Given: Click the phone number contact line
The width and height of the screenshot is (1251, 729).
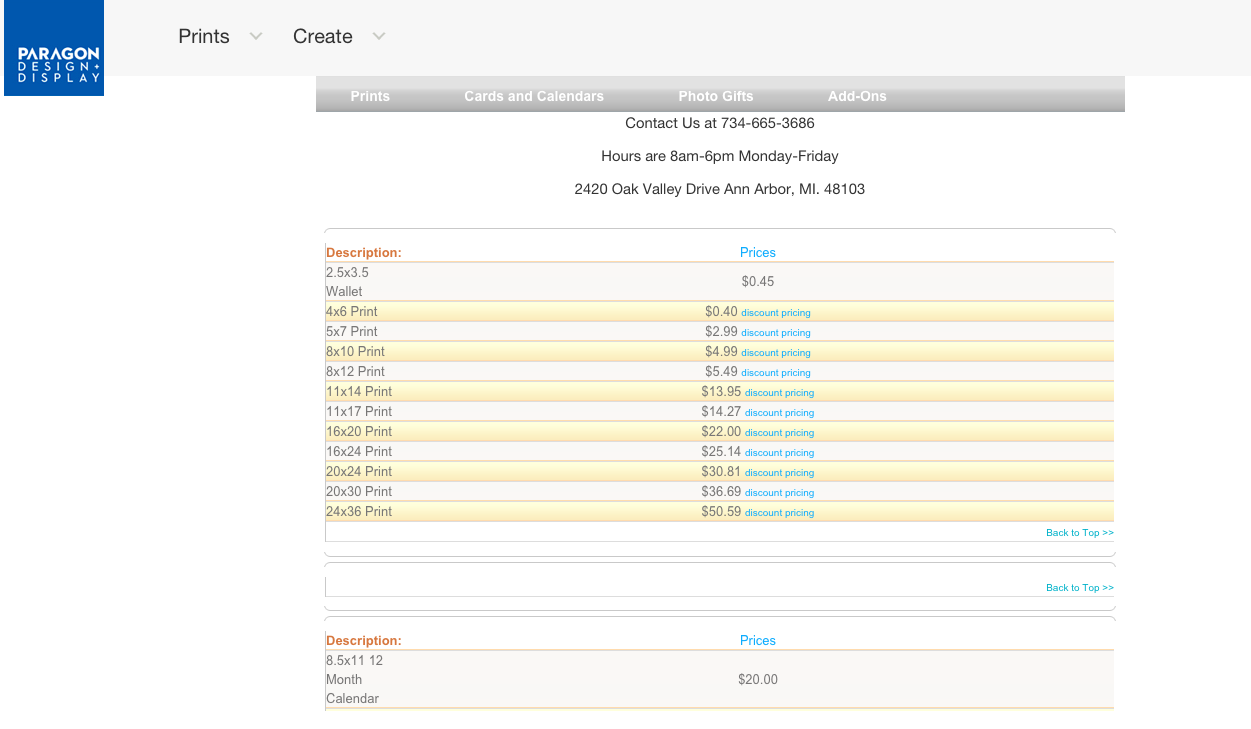Looking at the screenshot, I should (720, 123).
